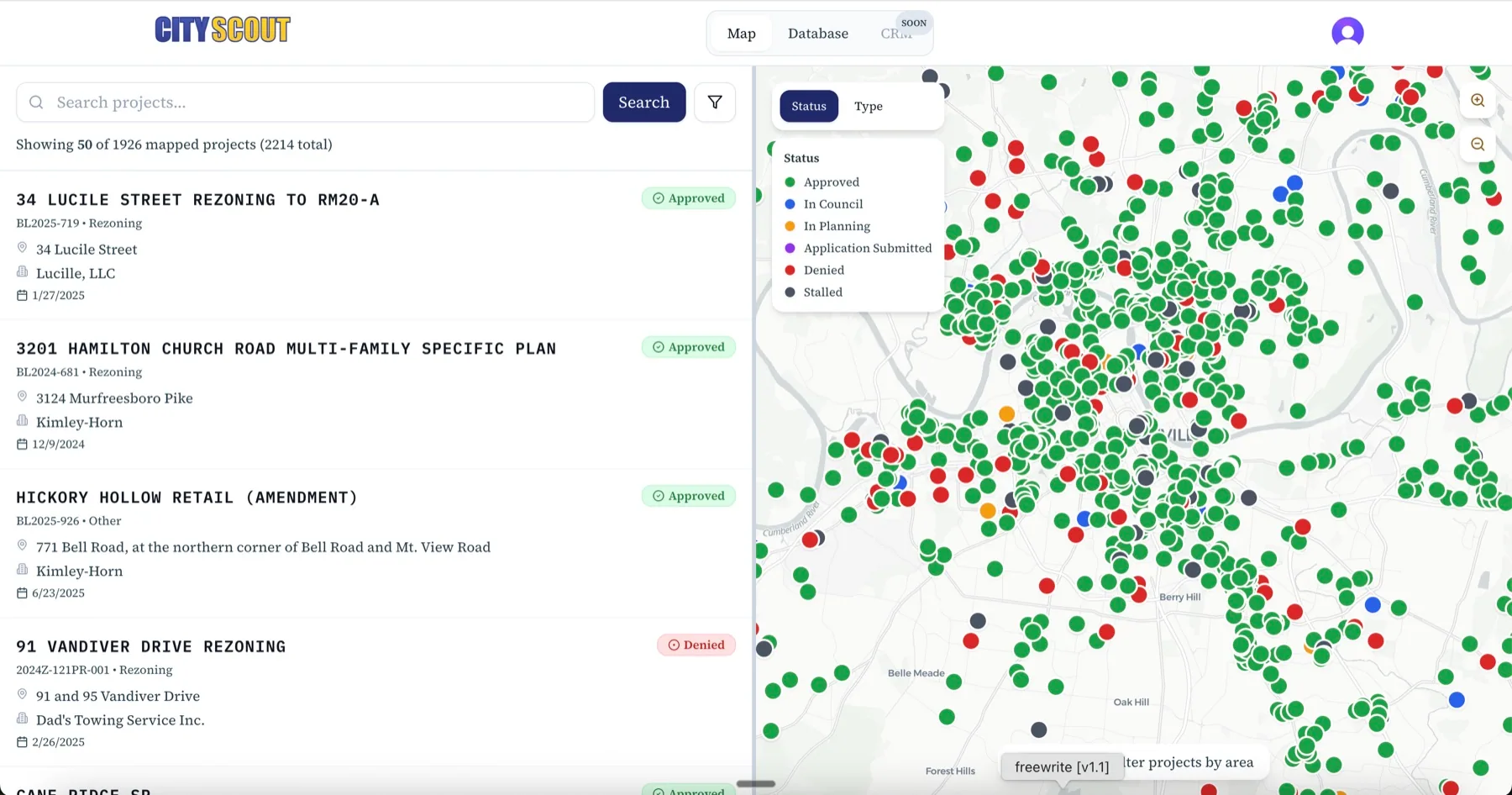The height and width of the screenshot is (795, 1512).
Task: Click the Berry Hill map label
Action: coord(1179,598)
